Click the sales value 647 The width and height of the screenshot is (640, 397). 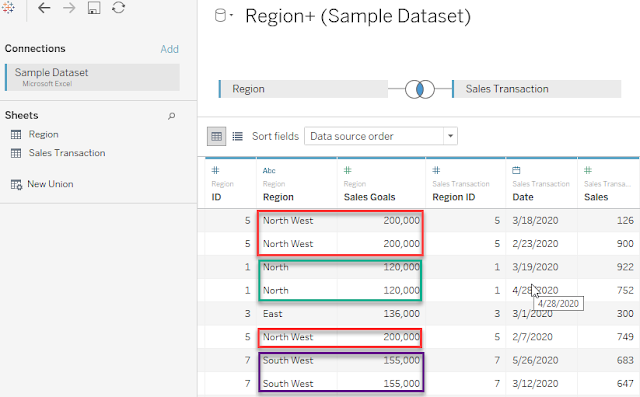[625, 384]
